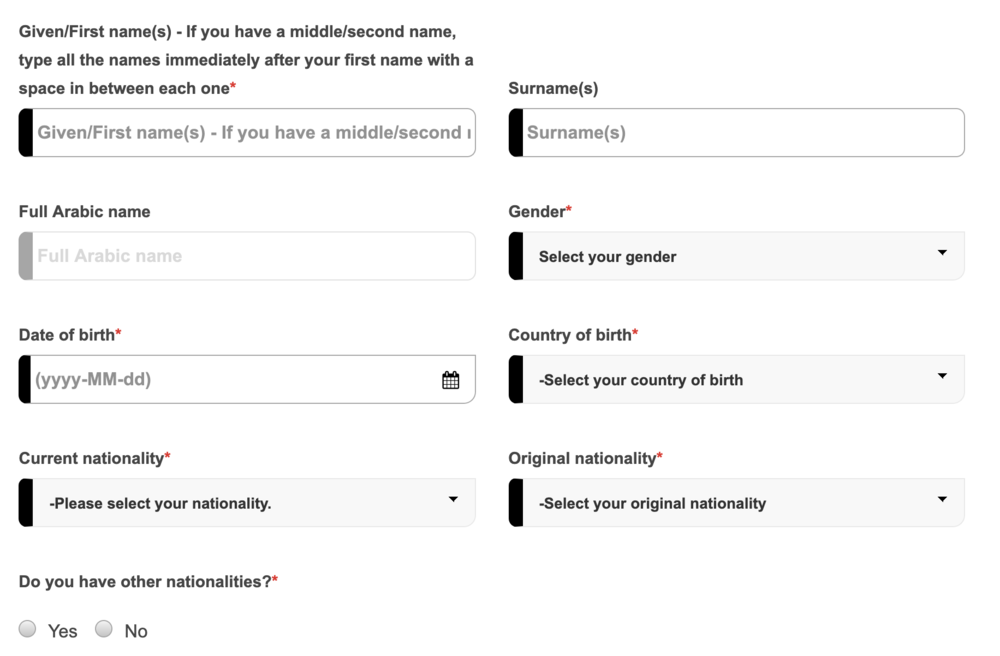Open the date of birth calendar picker icon

(451, 380)
